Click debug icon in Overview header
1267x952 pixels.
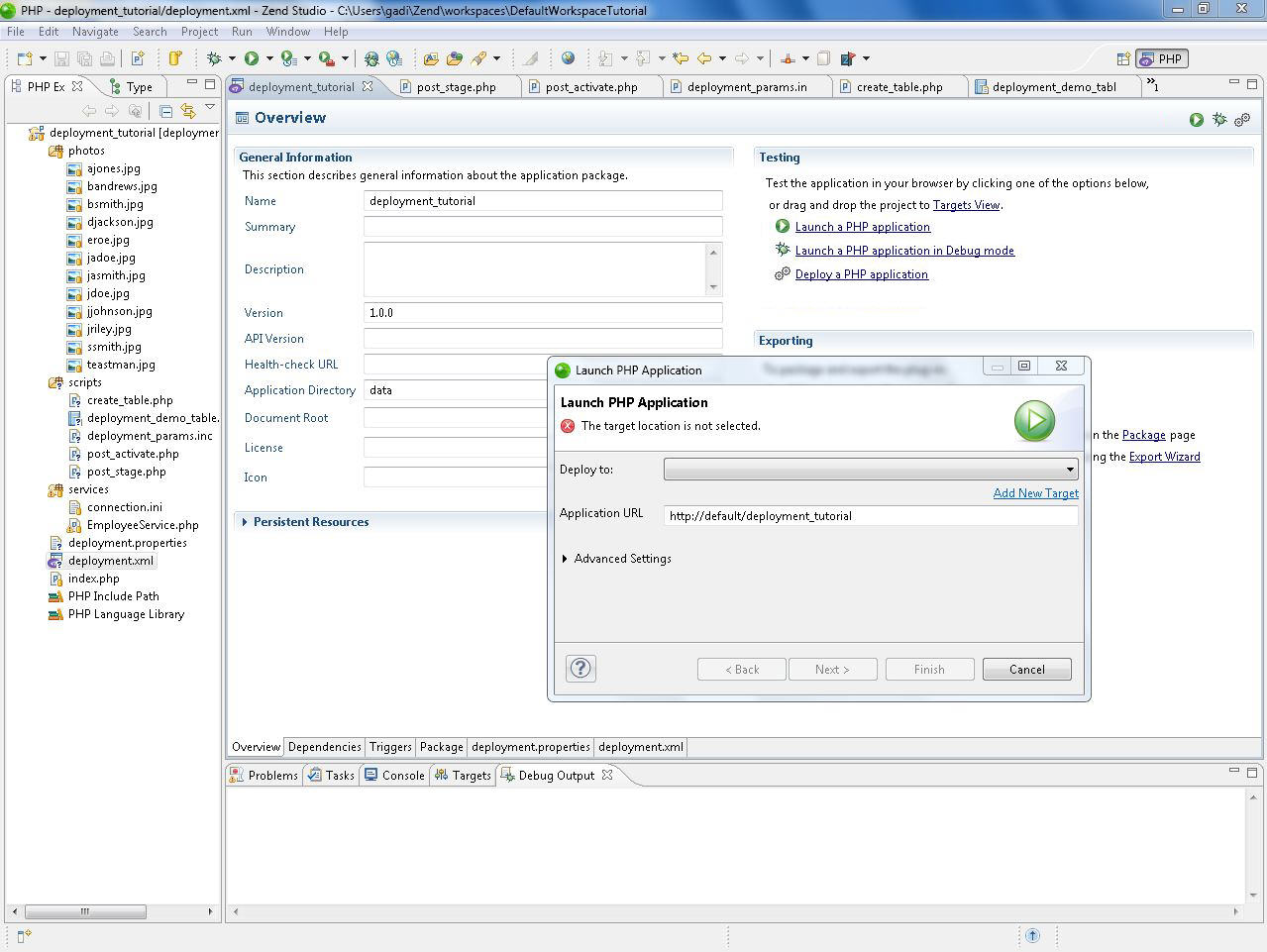point(1219,119)
